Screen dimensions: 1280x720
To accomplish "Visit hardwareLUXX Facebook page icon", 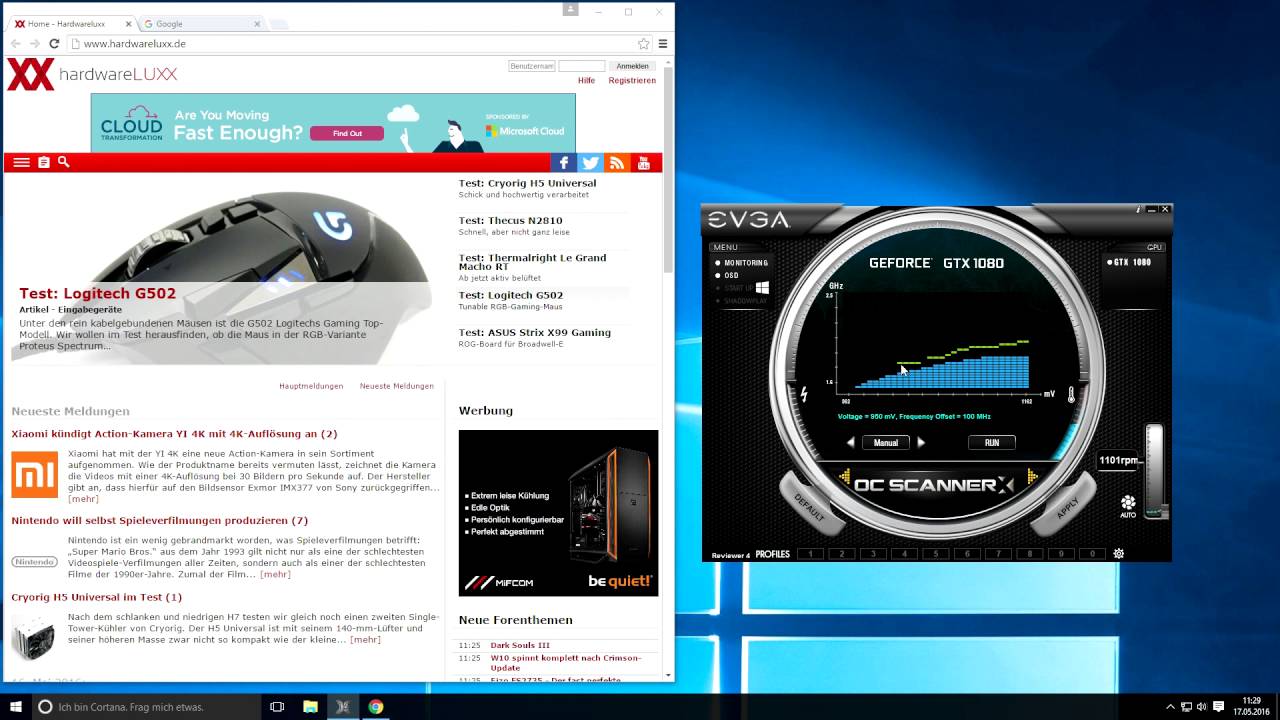I will (x=564, y=163).
